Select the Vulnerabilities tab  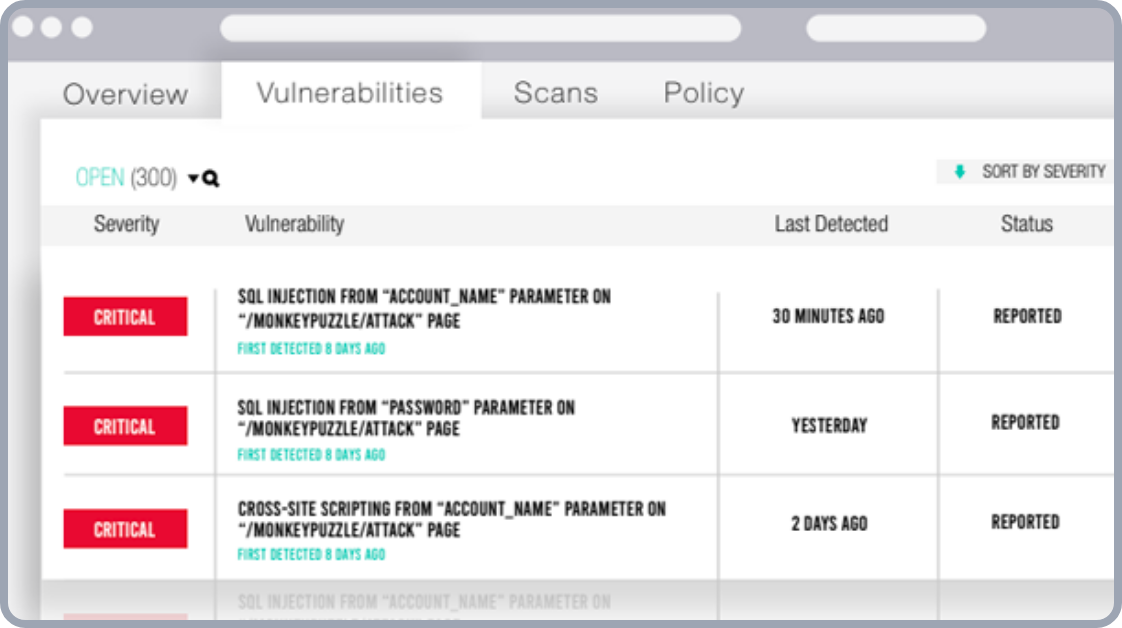pos(349,93)
